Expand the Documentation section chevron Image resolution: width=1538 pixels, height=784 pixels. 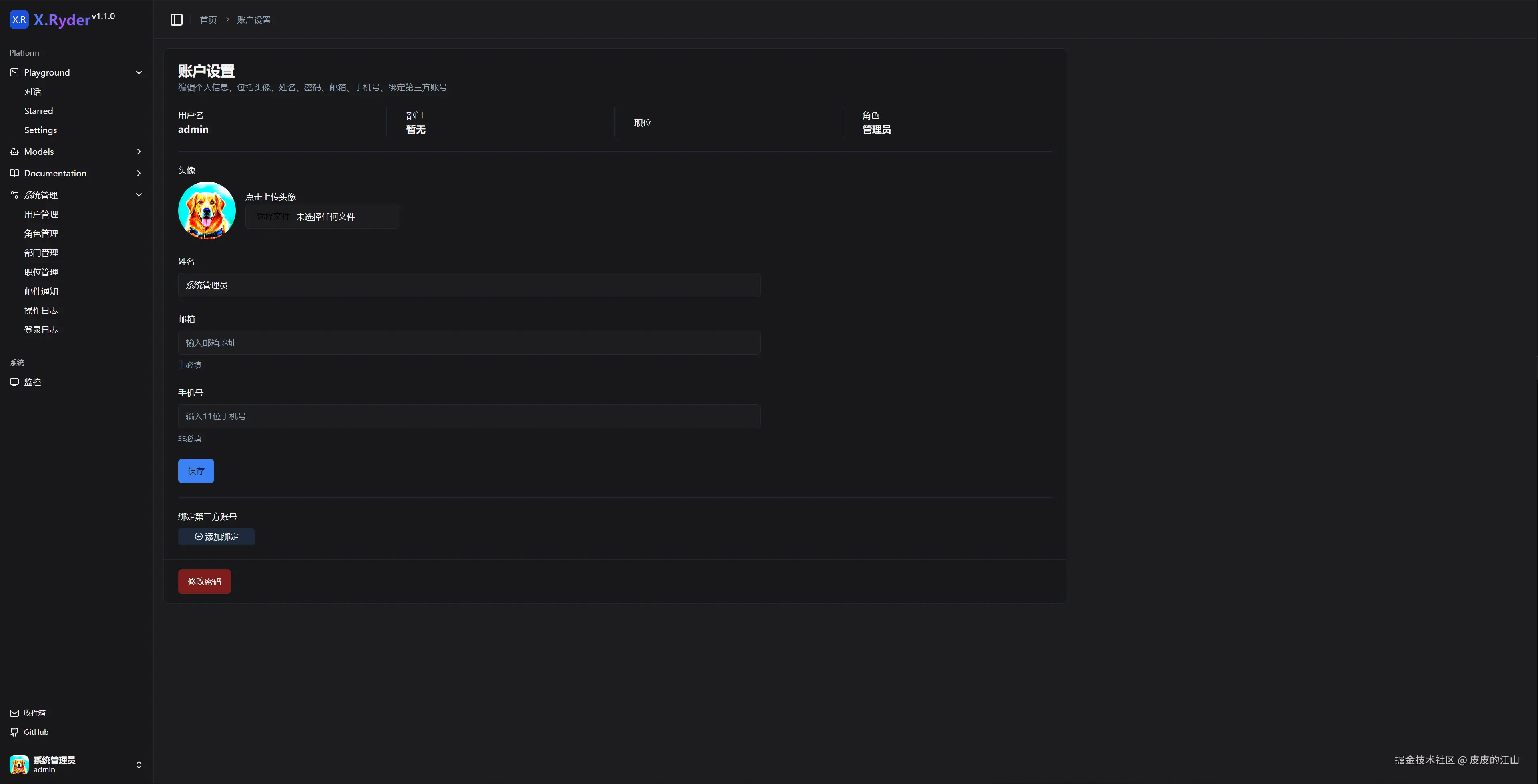(x=139, y=173)
